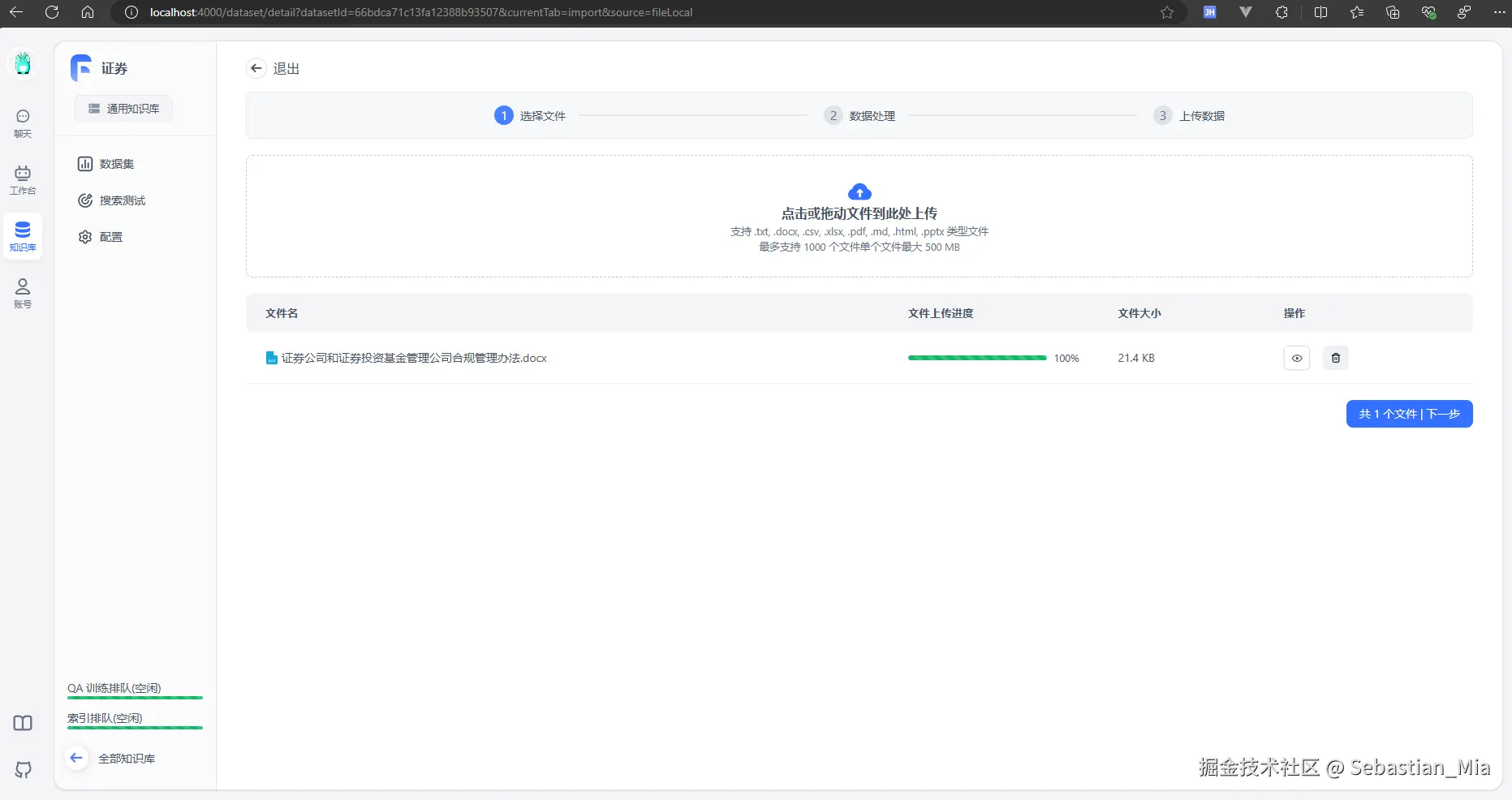
Task: Click the 共 1 个文件 | 下一步 button
Action: tap(1410, 414)
